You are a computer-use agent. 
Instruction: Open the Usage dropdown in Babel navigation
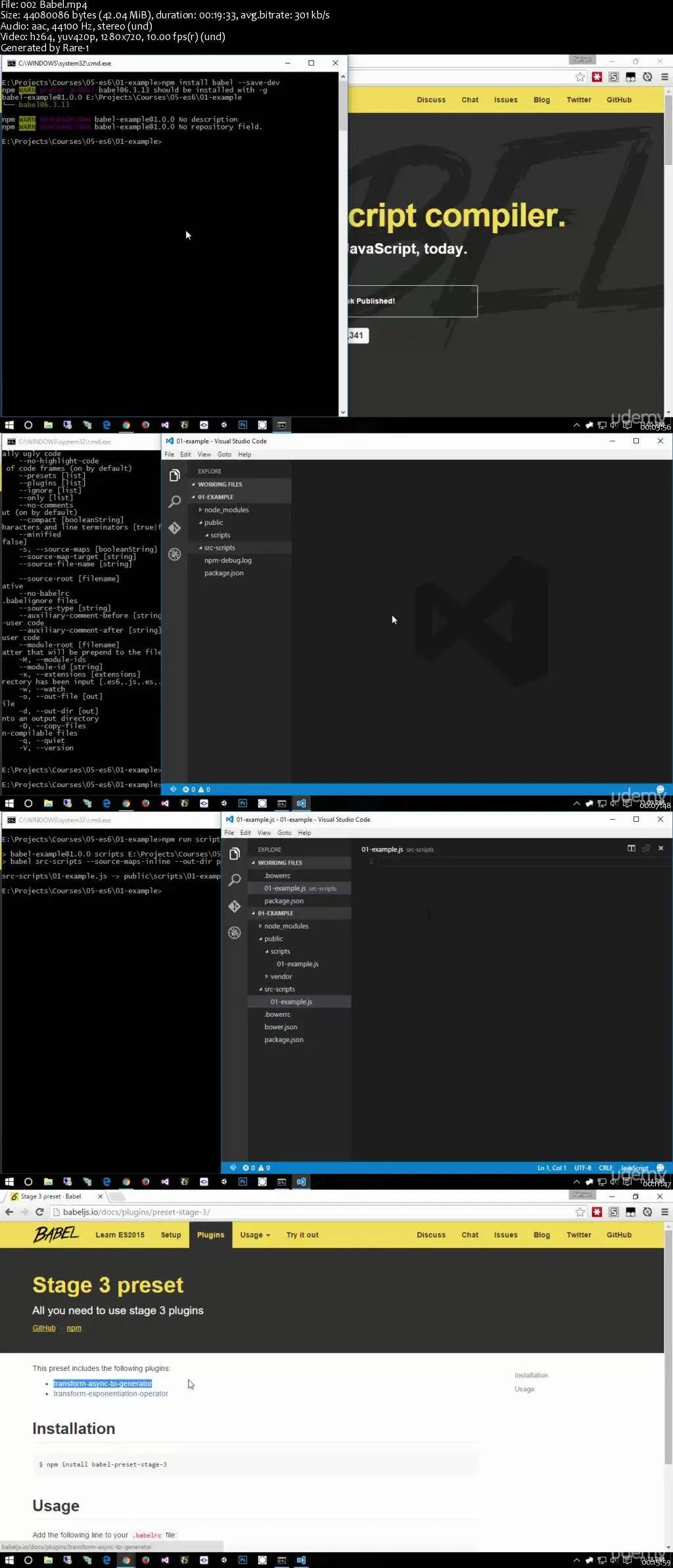click(x=255, y=1235)
